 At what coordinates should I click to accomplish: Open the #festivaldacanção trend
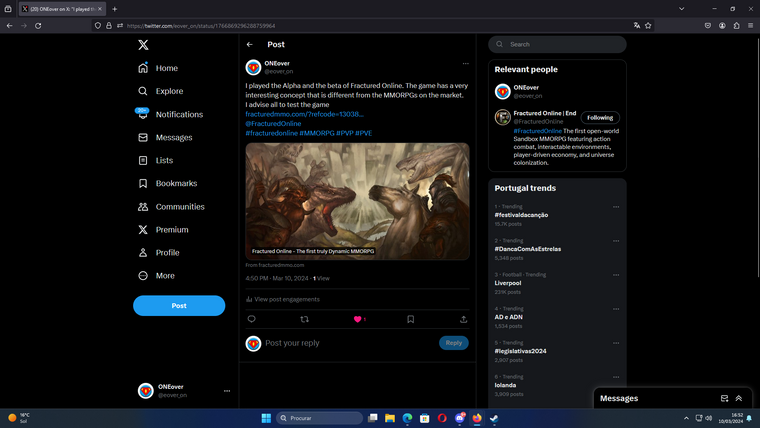[x=521, y=215]
